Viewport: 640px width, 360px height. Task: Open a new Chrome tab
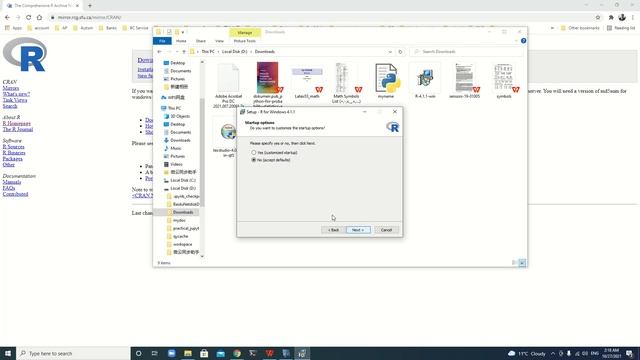point(90,6)
